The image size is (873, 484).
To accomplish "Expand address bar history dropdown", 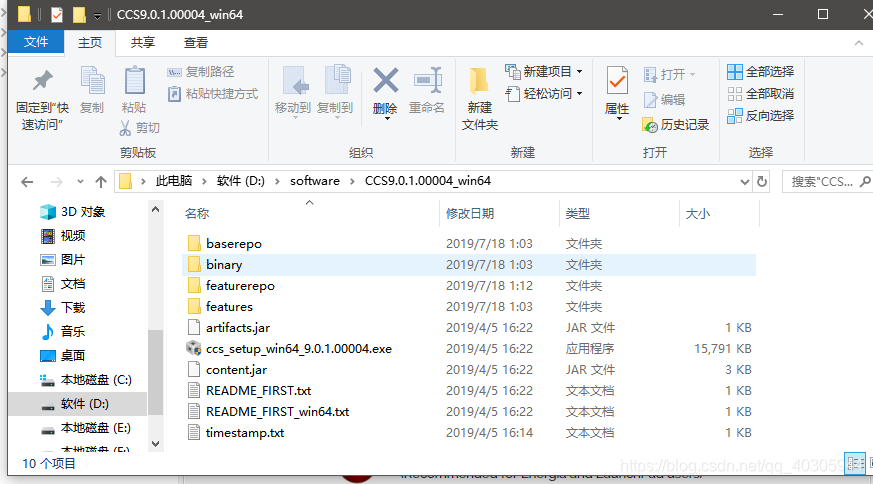I will (744, 182).
